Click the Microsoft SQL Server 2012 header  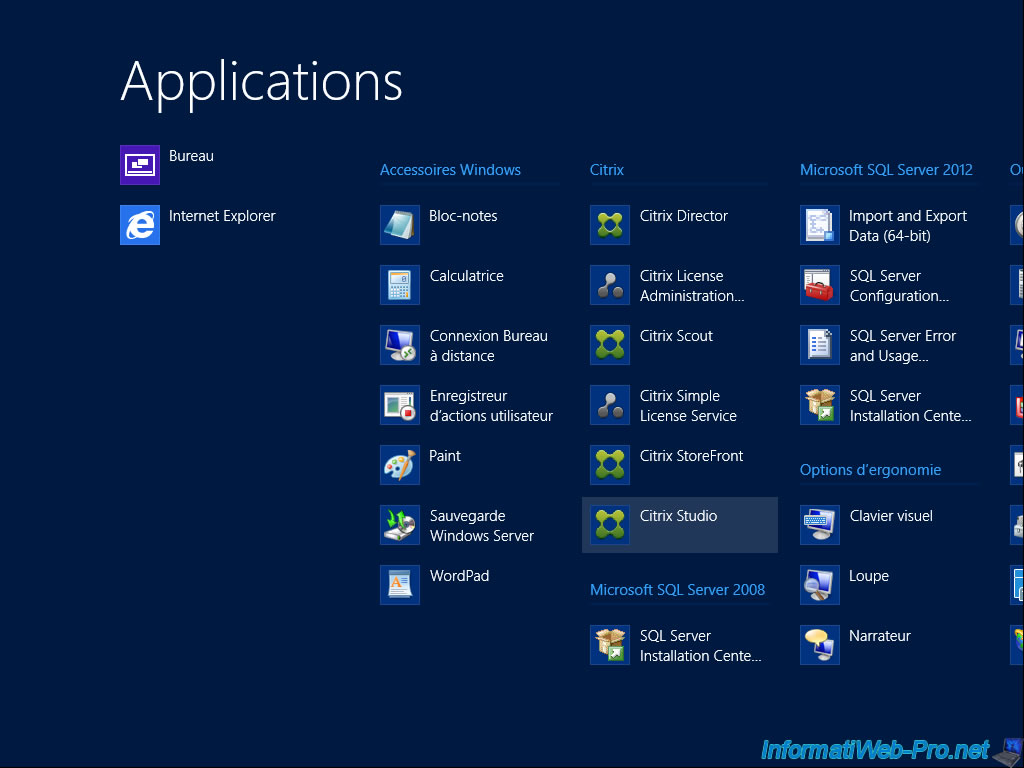[886, 170]
